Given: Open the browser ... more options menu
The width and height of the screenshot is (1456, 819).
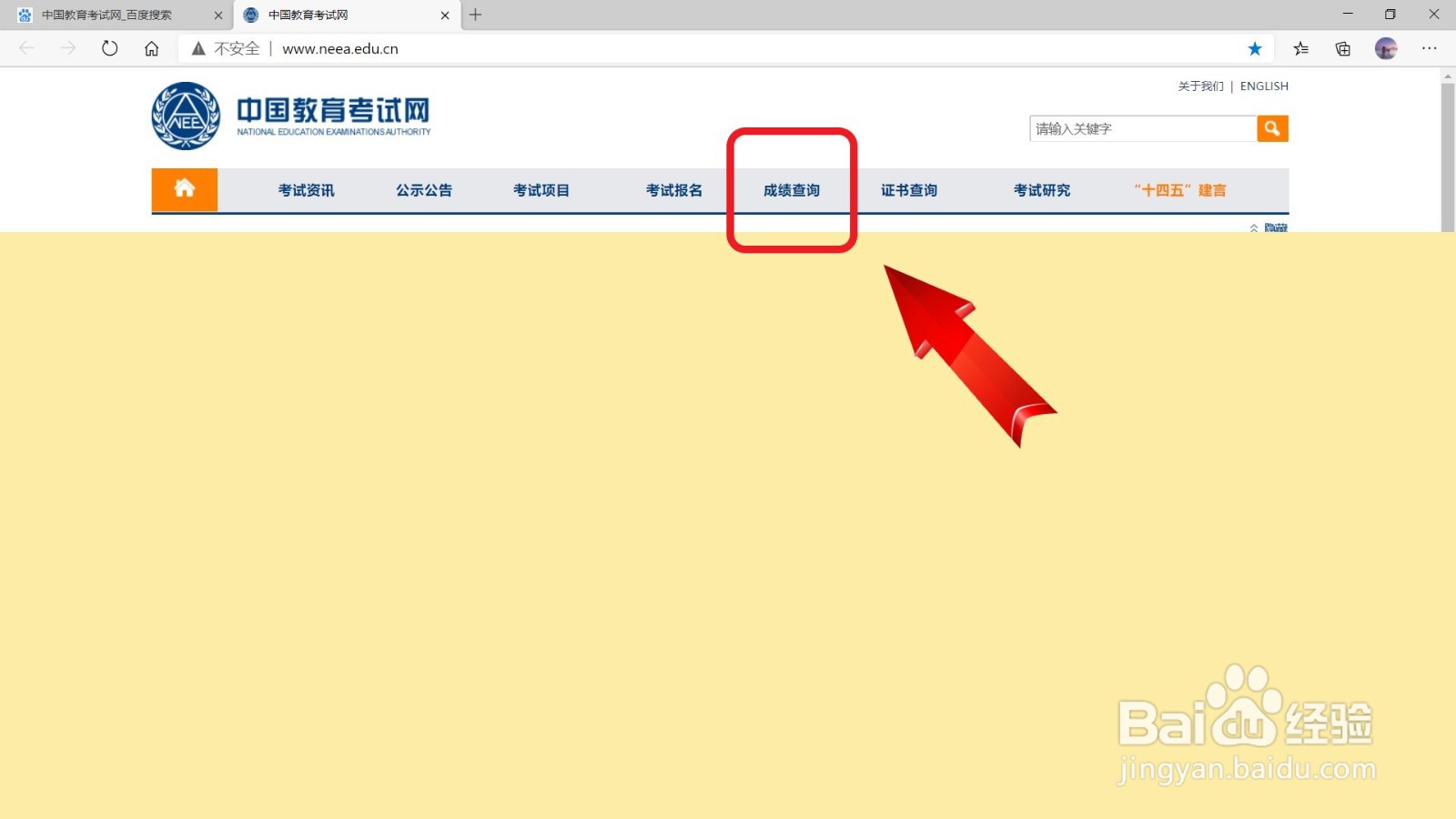Looking at the screenshot, I should click(x=1430, y=48).
